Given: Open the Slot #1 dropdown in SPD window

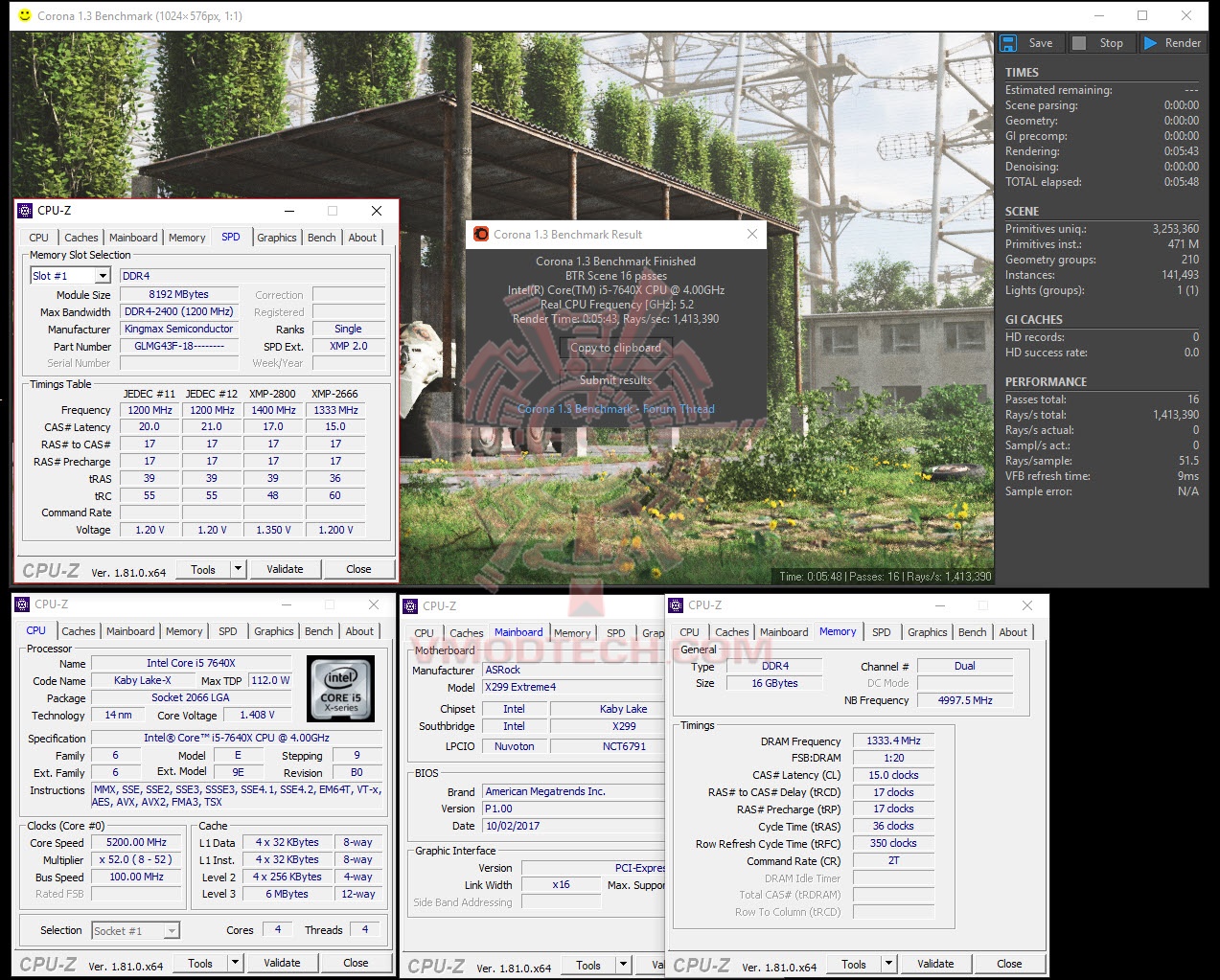Looking at the screenshot, I should click(103, 276).
